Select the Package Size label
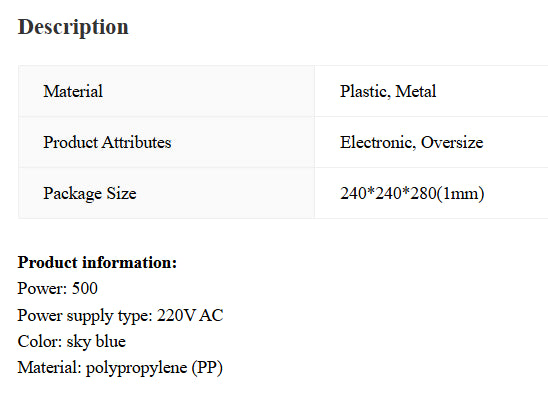This screenshot has height=395, width=548. pyautogui.click(x=90, y=194)
